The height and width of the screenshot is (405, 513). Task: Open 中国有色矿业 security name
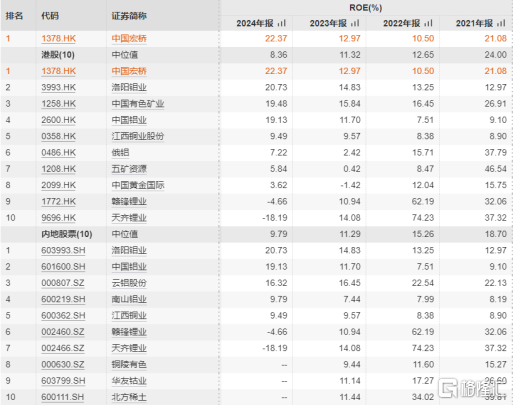point(138,104)
